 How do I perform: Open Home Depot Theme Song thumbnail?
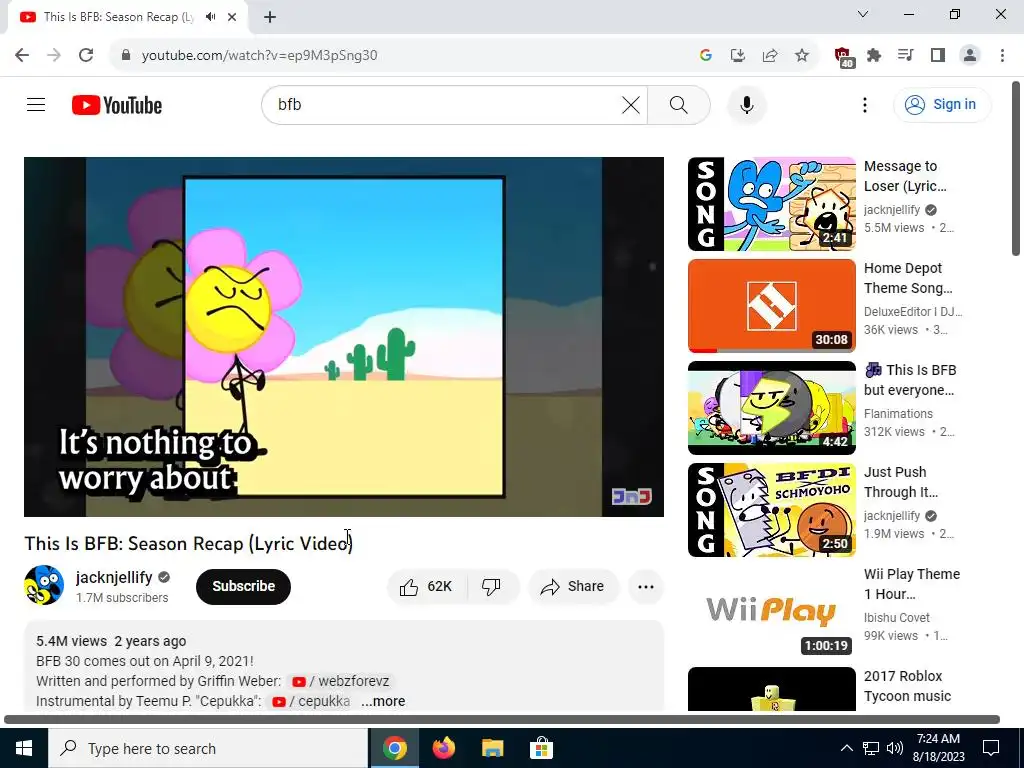pos(771,306)
